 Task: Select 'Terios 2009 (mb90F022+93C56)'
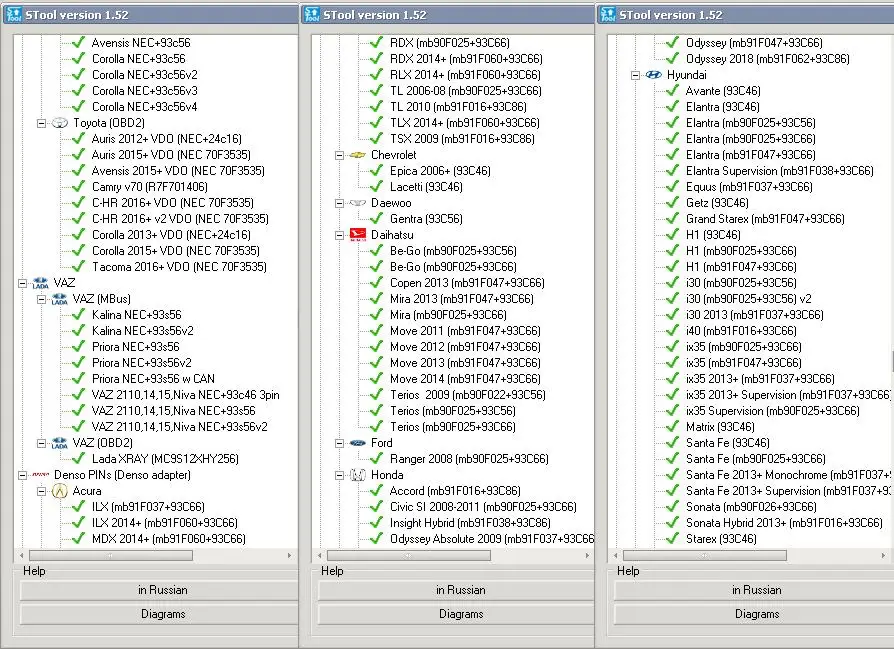click(468, 395)
